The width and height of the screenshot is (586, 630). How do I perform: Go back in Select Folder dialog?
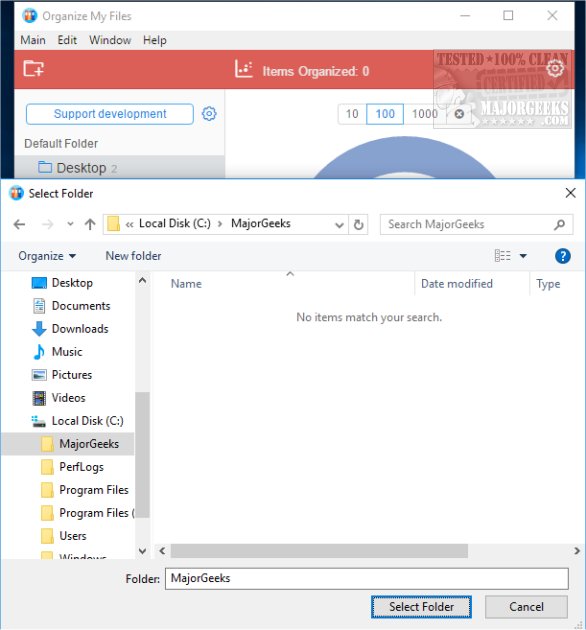pos(19,224)
